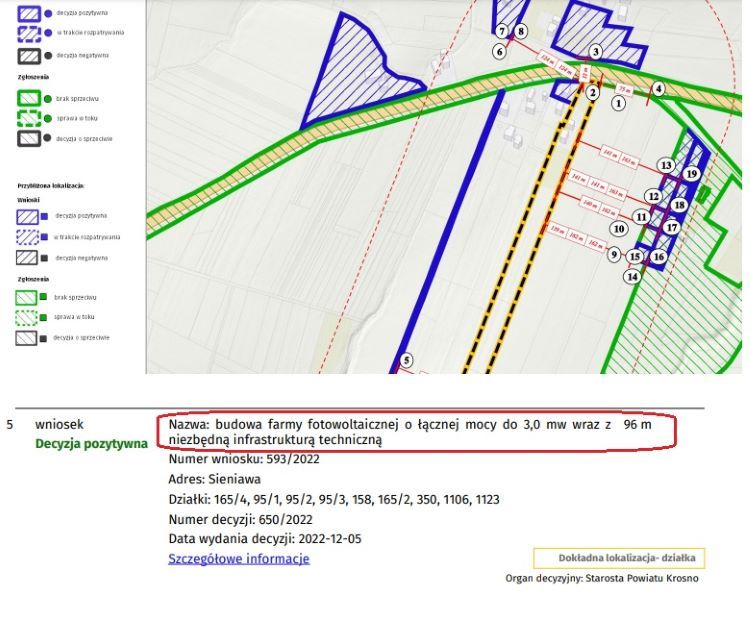Select circled marker 3 on the map
Image resolution: width=750 pixels, height=625 pixels.
(x=596, y=51)
